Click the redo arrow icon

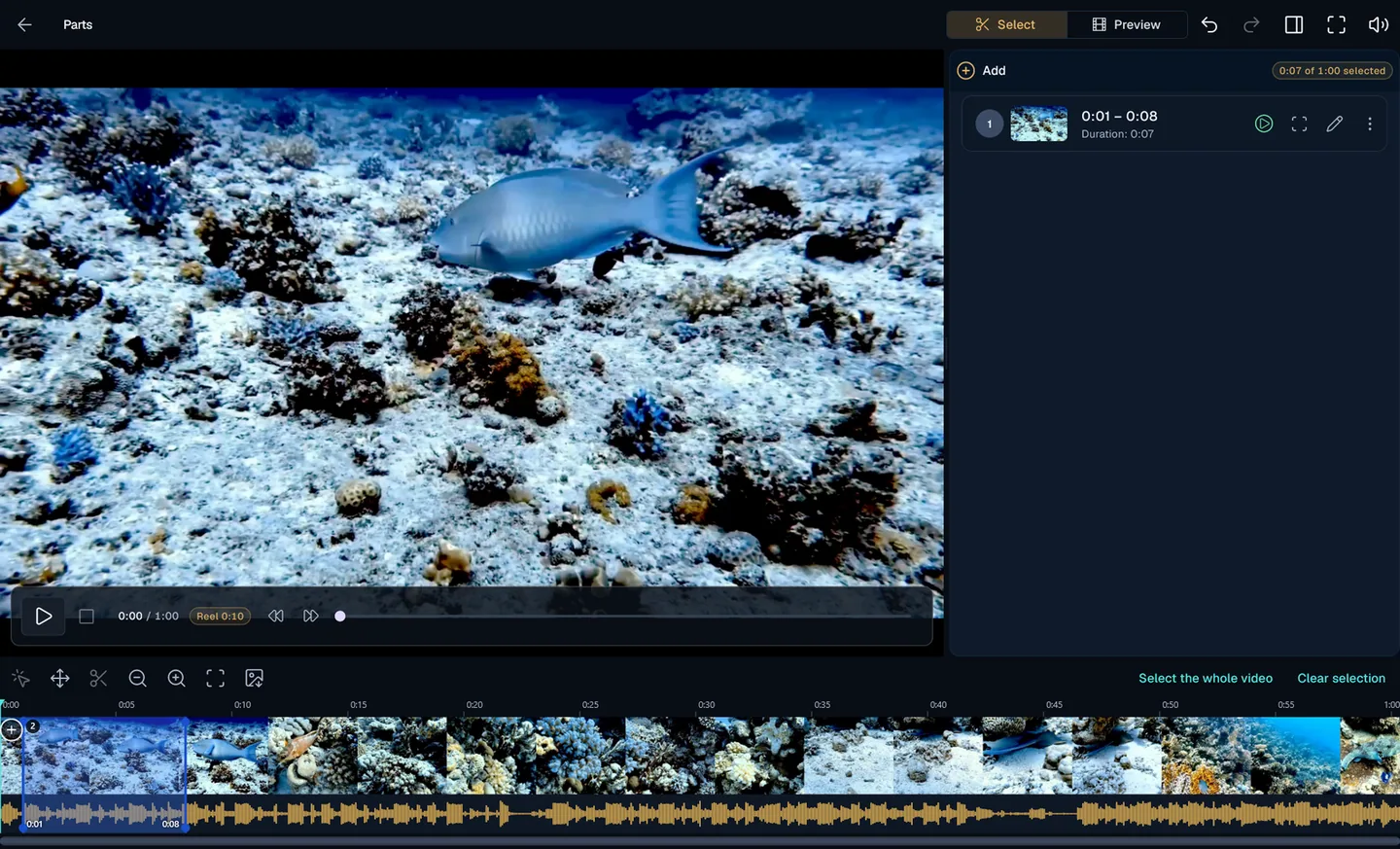coord(1251,24)
